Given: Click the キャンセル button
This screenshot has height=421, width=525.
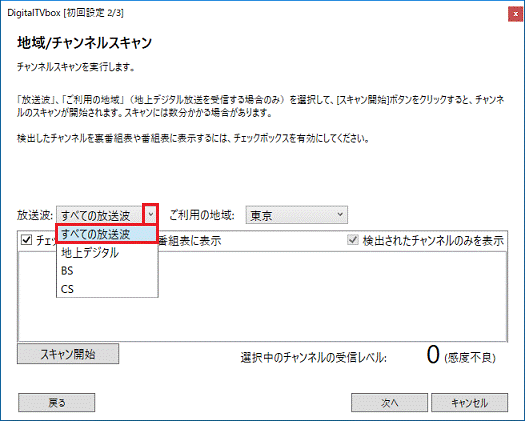Looking at the screenshot, I should [x=469, y=402].
